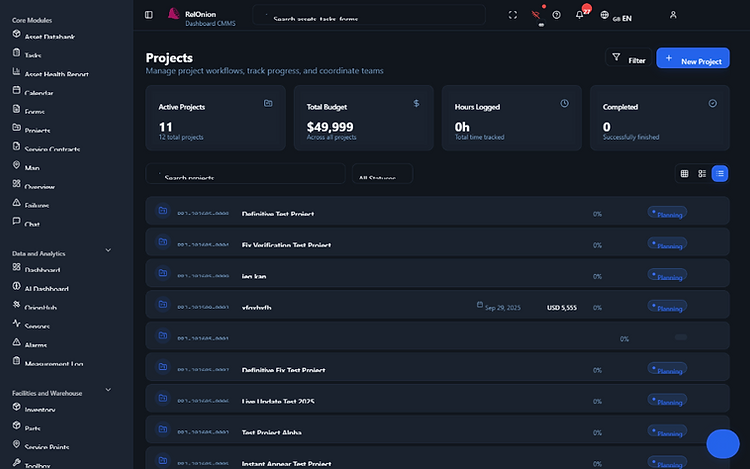Open the help question mark icon

pyautogui.click(x=556, y=15)
